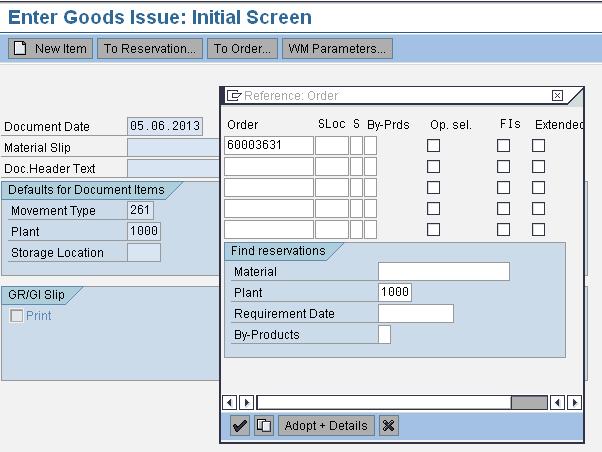
Task: Click the Order field containing 60003631
Action: [268, 146]
